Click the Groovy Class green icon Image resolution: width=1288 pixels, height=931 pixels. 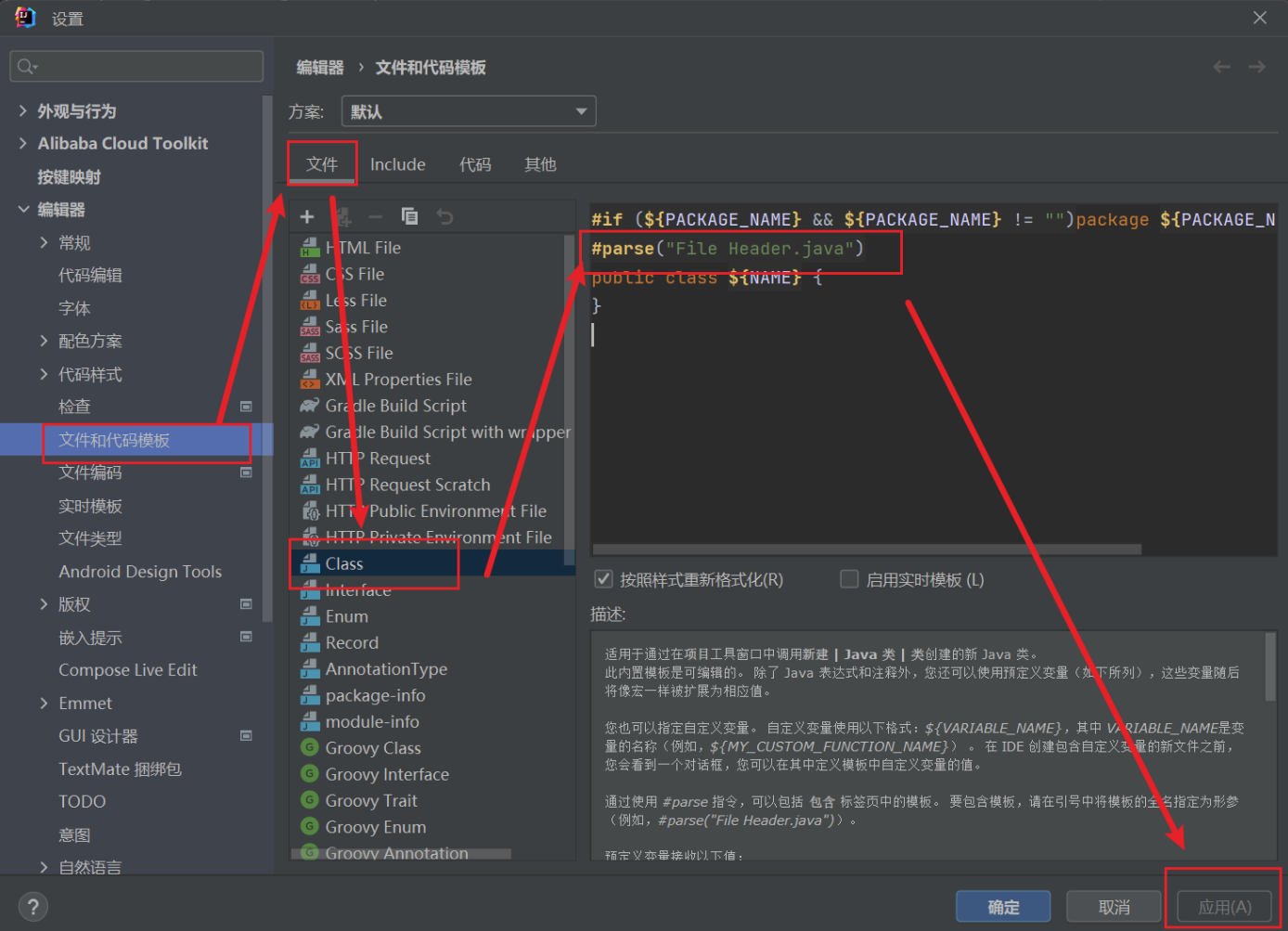pos(310,747)
